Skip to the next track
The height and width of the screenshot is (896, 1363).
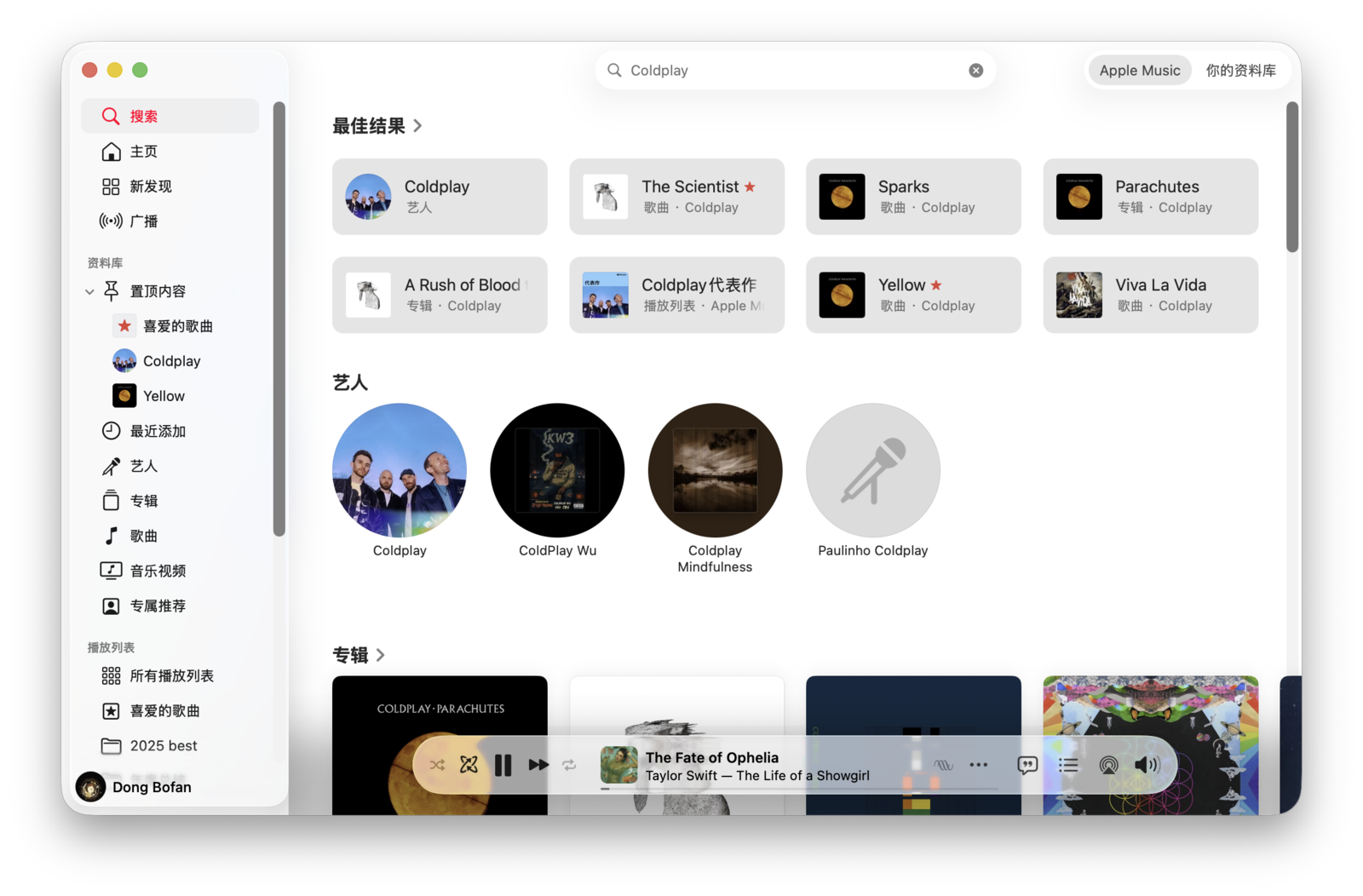[538, 766]
